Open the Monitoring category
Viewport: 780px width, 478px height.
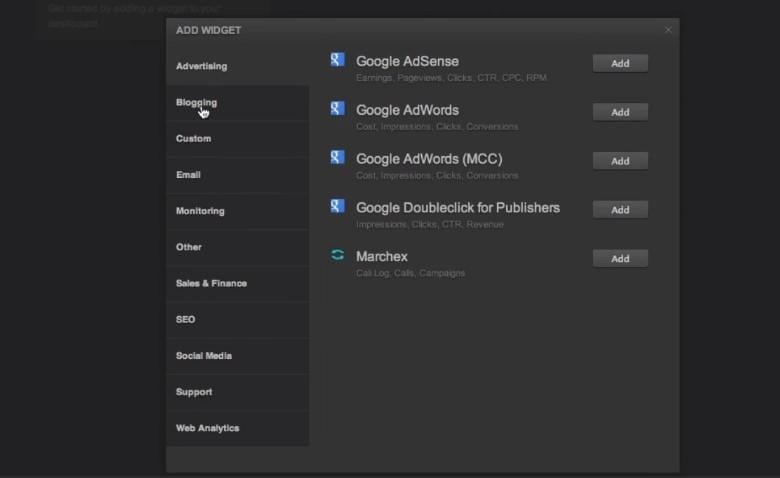point(238,211)
